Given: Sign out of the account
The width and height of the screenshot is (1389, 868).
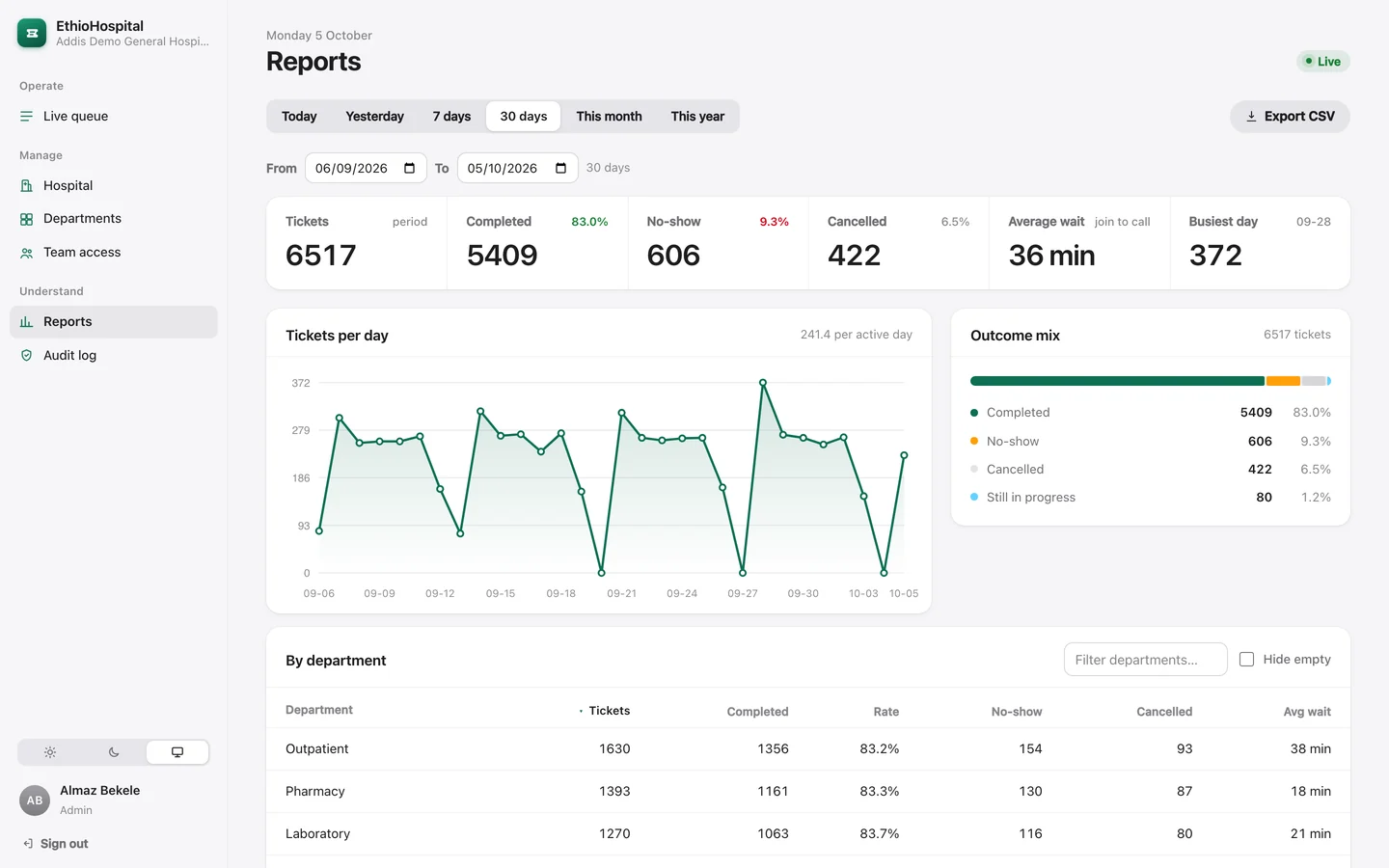Looking at the screenshot, I should [56, 844].
